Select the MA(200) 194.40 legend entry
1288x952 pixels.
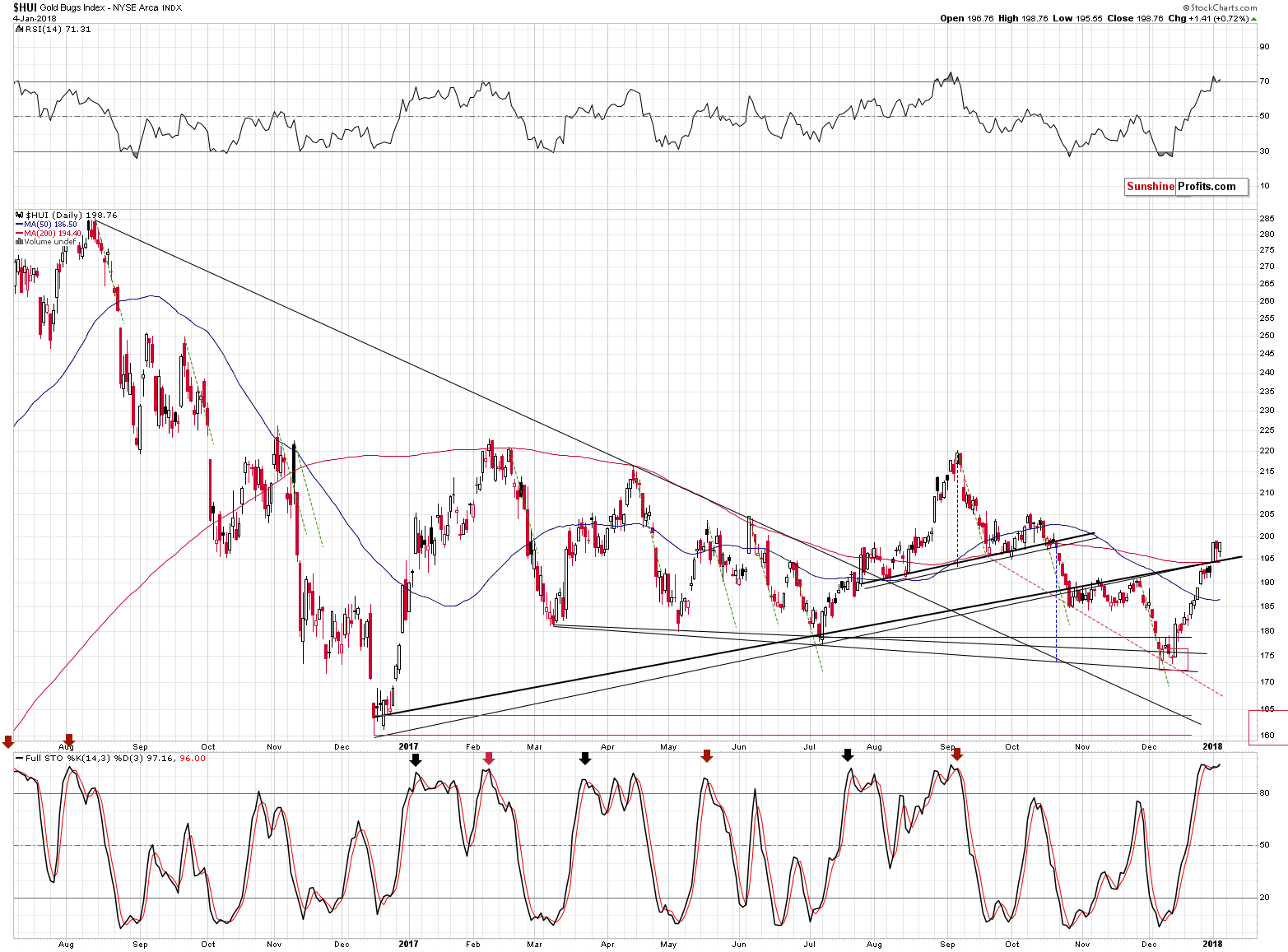pos(49,234)
